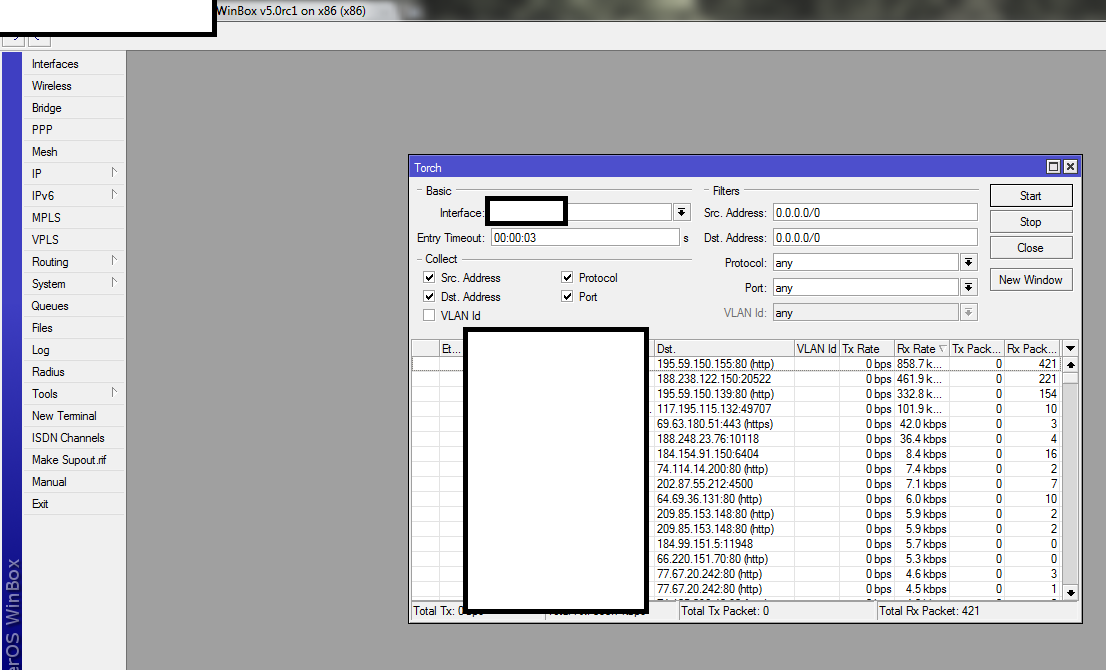Toggle Protocol collect checkbox
The height and width of the screenshot is (670, 1106).
coord(567,277)
